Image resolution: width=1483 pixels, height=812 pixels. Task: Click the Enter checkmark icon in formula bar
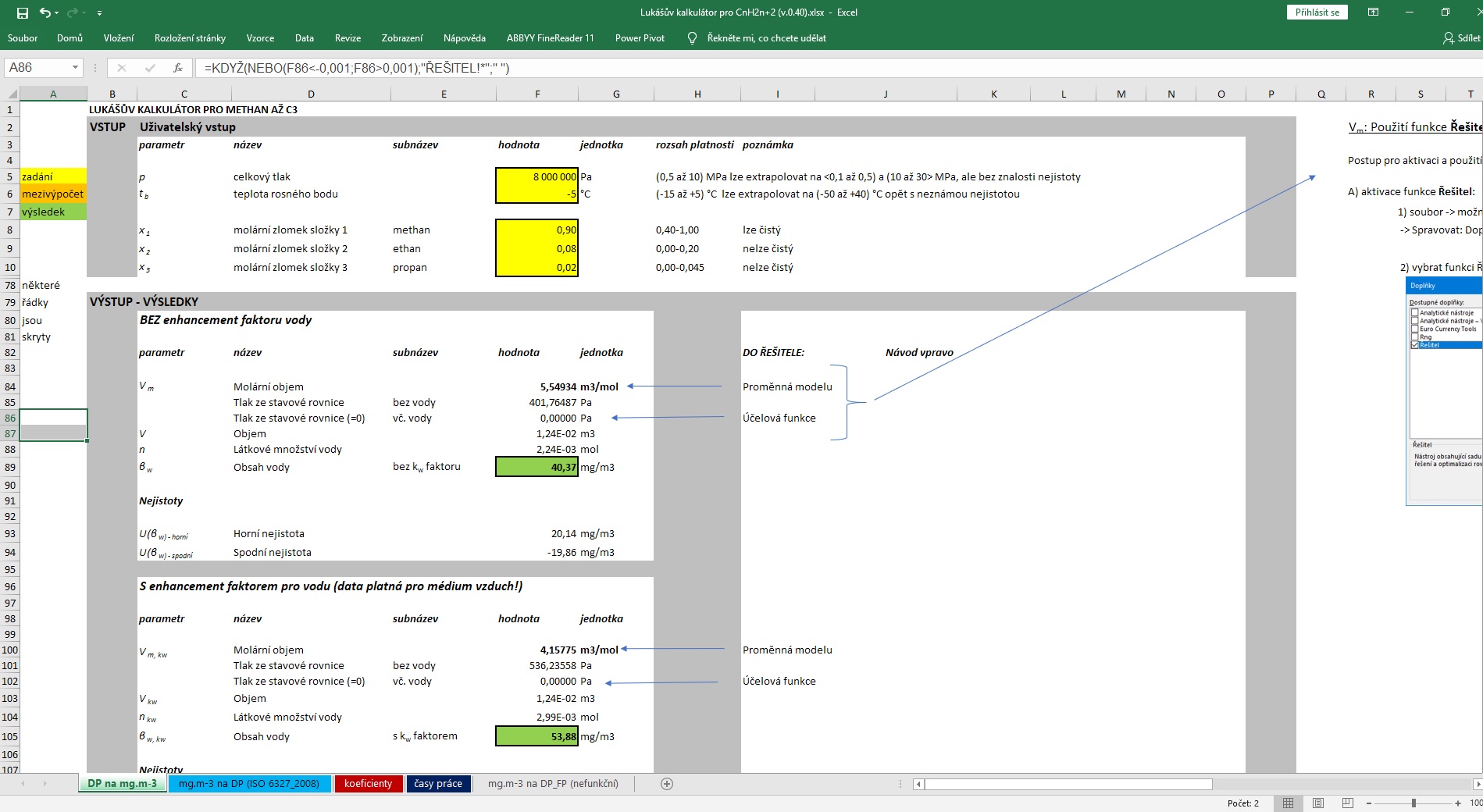coord(150,68)
